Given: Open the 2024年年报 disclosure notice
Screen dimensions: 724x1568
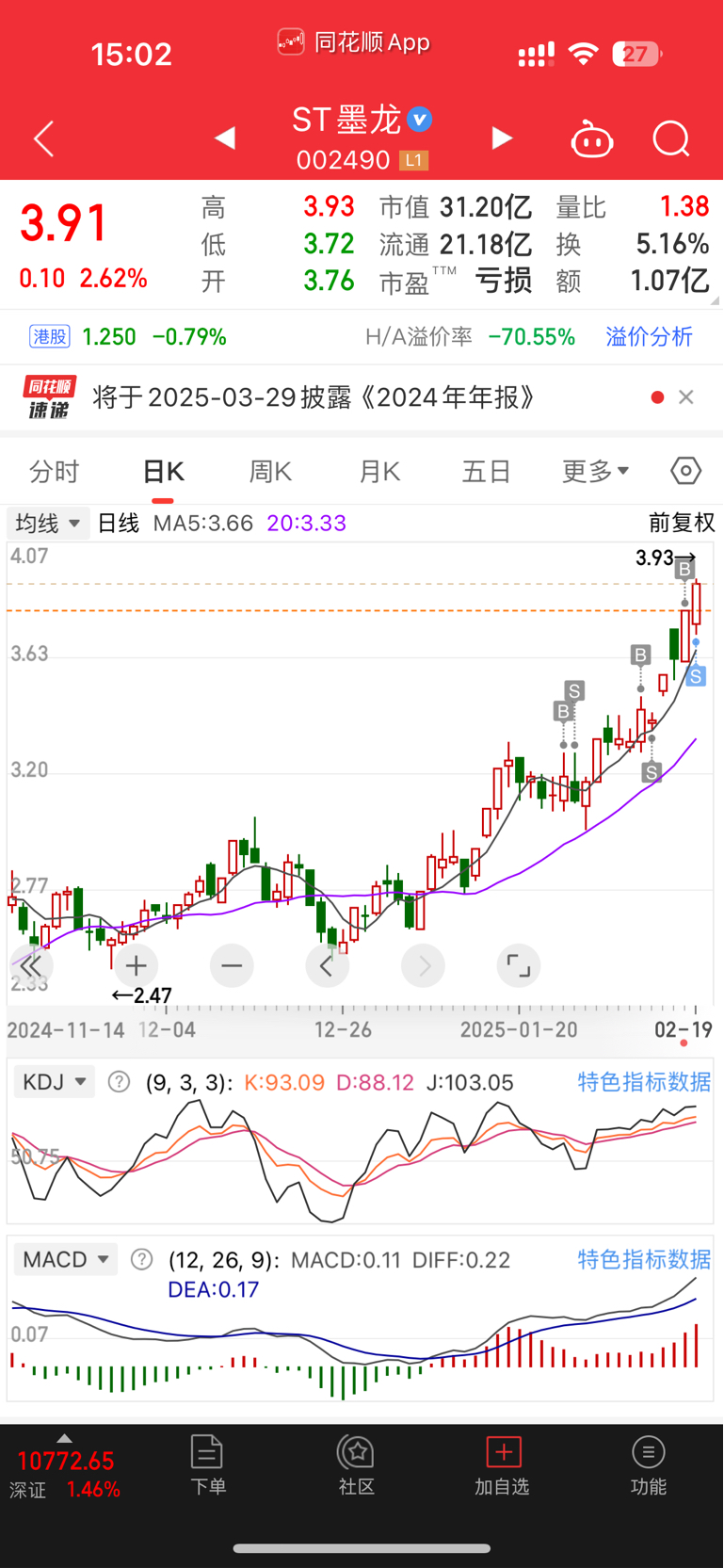Looking at the screenshot, I should [314, 397].
